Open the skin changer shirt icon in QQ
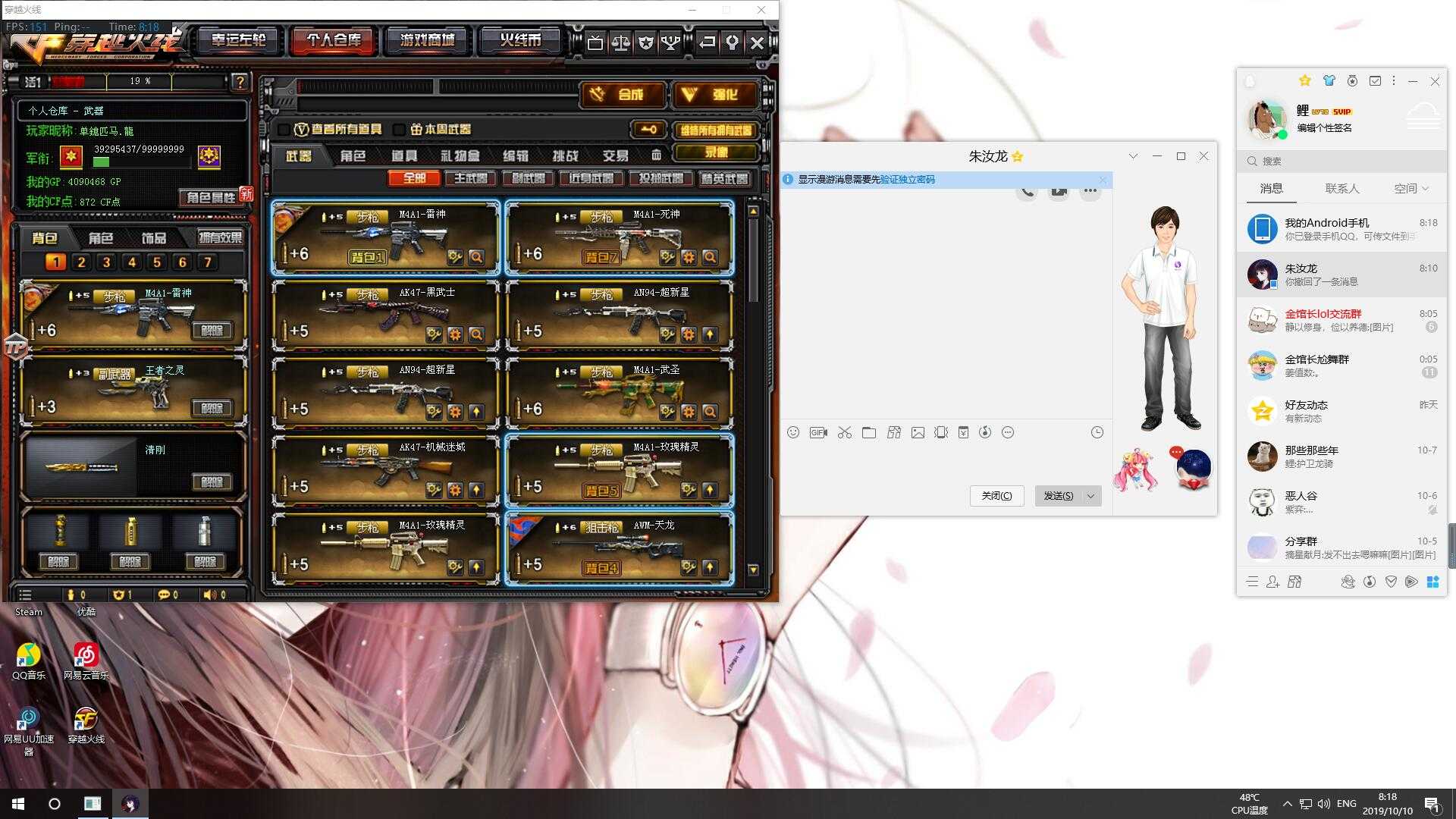 click(1329, 80)
